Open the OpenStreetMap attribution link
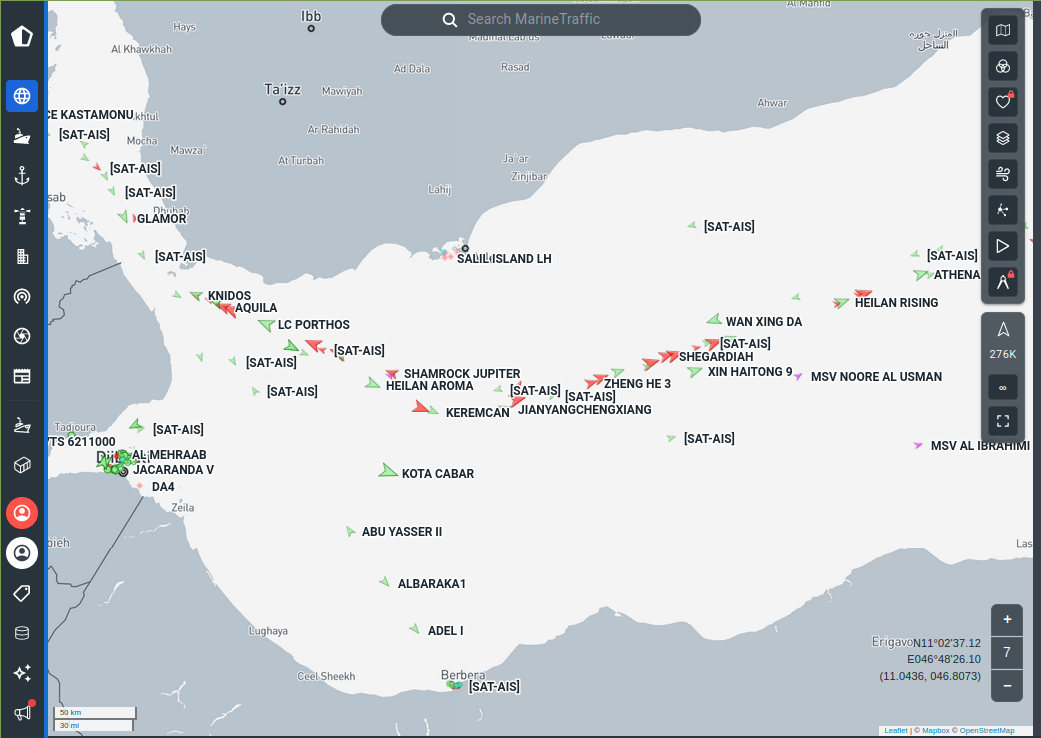Screen dimensions: 1041x738 987,731
